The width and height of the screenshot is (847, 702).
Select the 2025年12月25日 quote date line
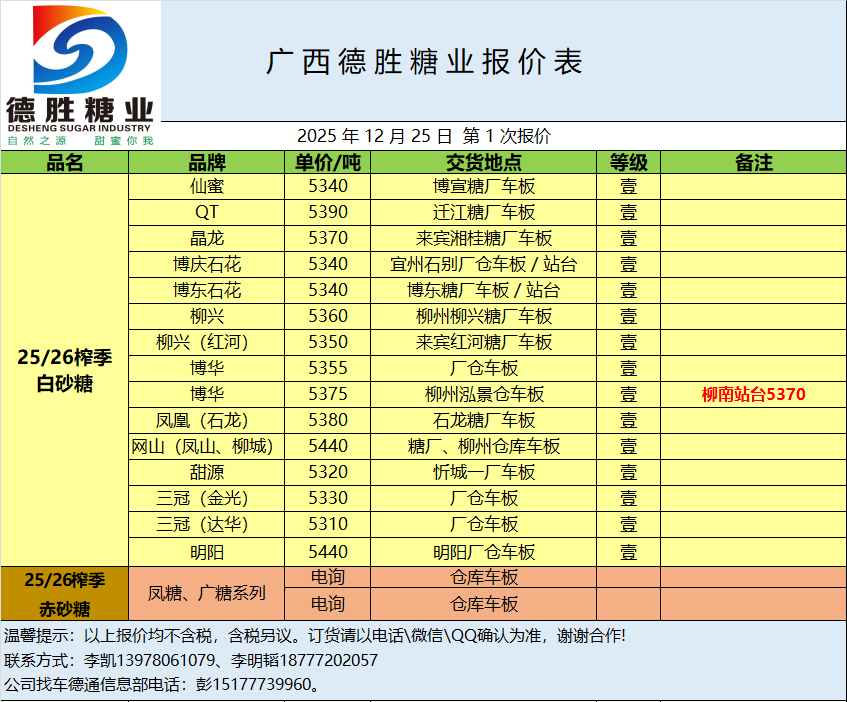point(424,136)
